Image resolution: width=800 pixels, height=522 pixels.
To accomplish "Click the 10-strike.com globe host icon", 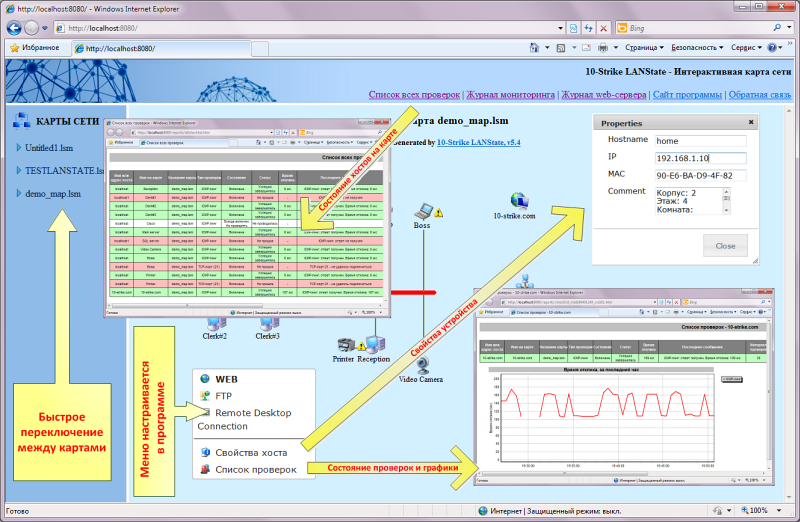I will [519, 201].
